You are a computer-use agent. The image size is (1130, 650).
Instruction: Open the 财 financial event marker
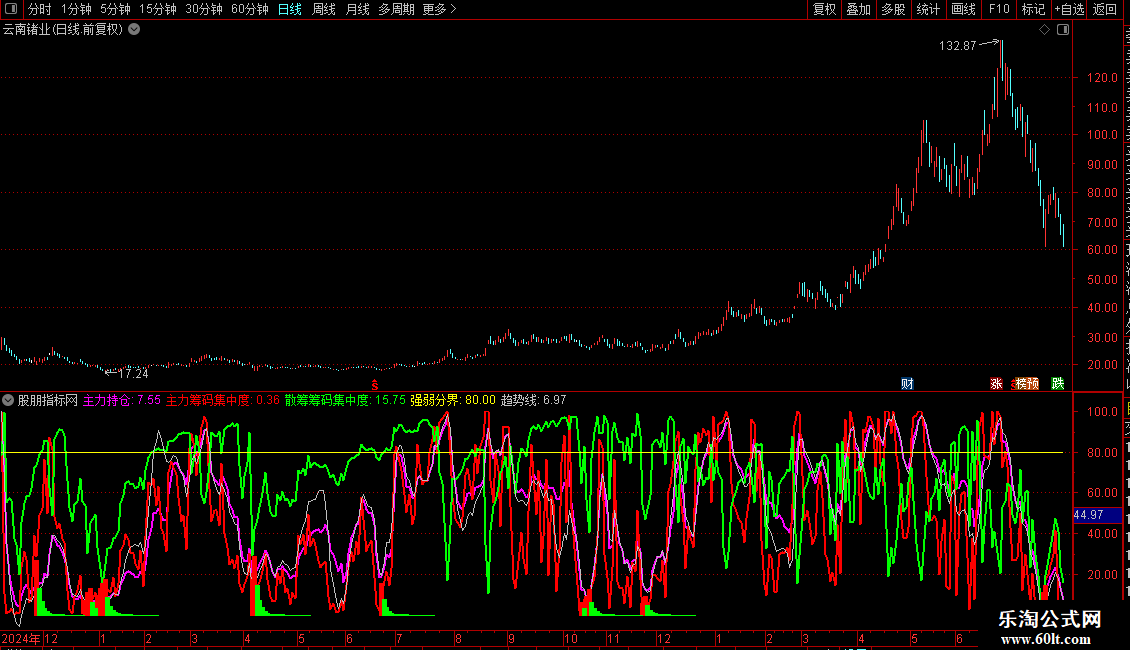tap(907, 383)
